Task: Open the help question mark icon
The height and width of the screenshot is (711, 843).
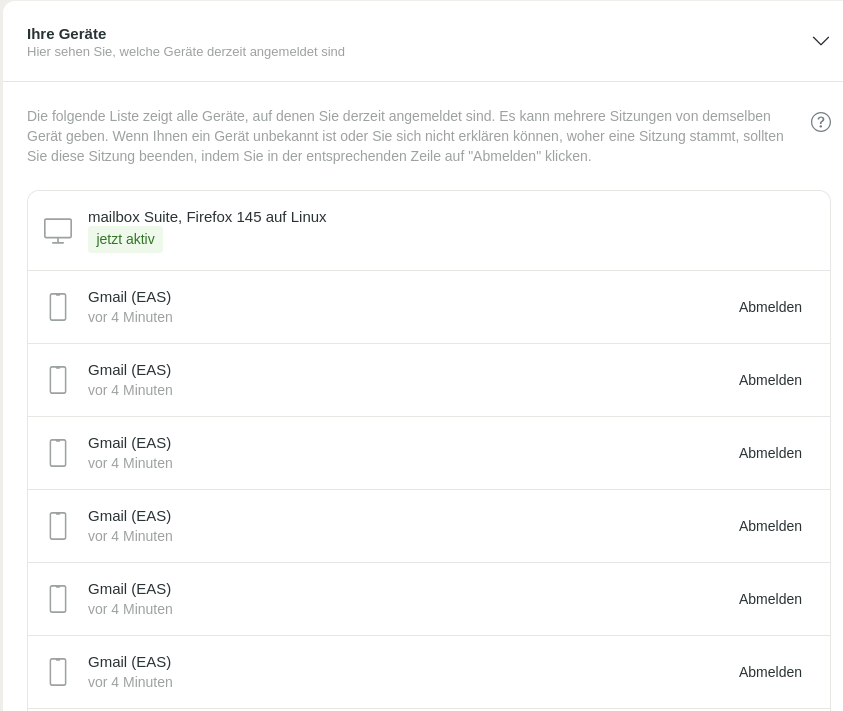Action: coord(820,122)
